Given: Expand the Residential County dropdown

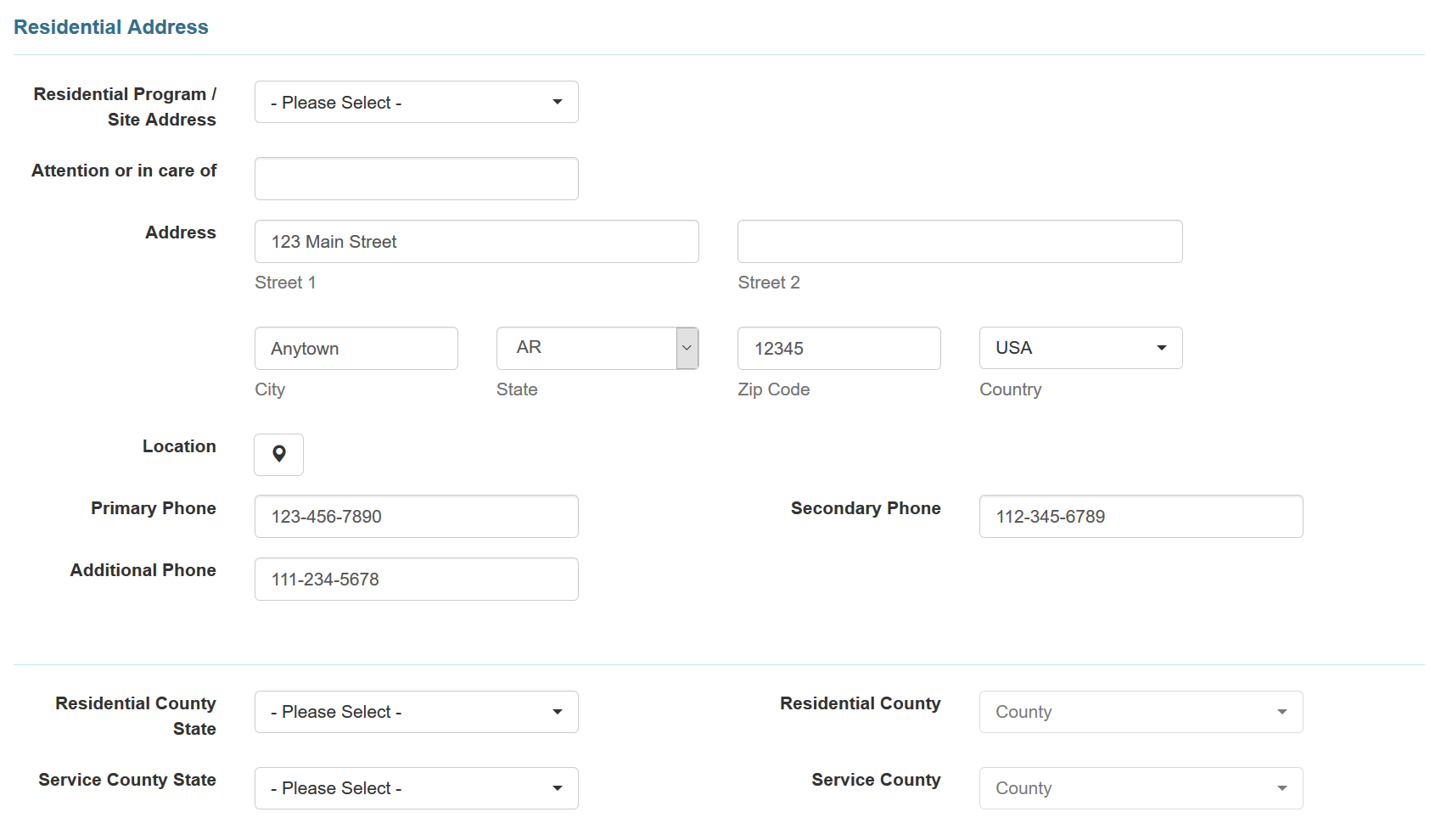Looking at the screenshot, I should coord(1140,712).
